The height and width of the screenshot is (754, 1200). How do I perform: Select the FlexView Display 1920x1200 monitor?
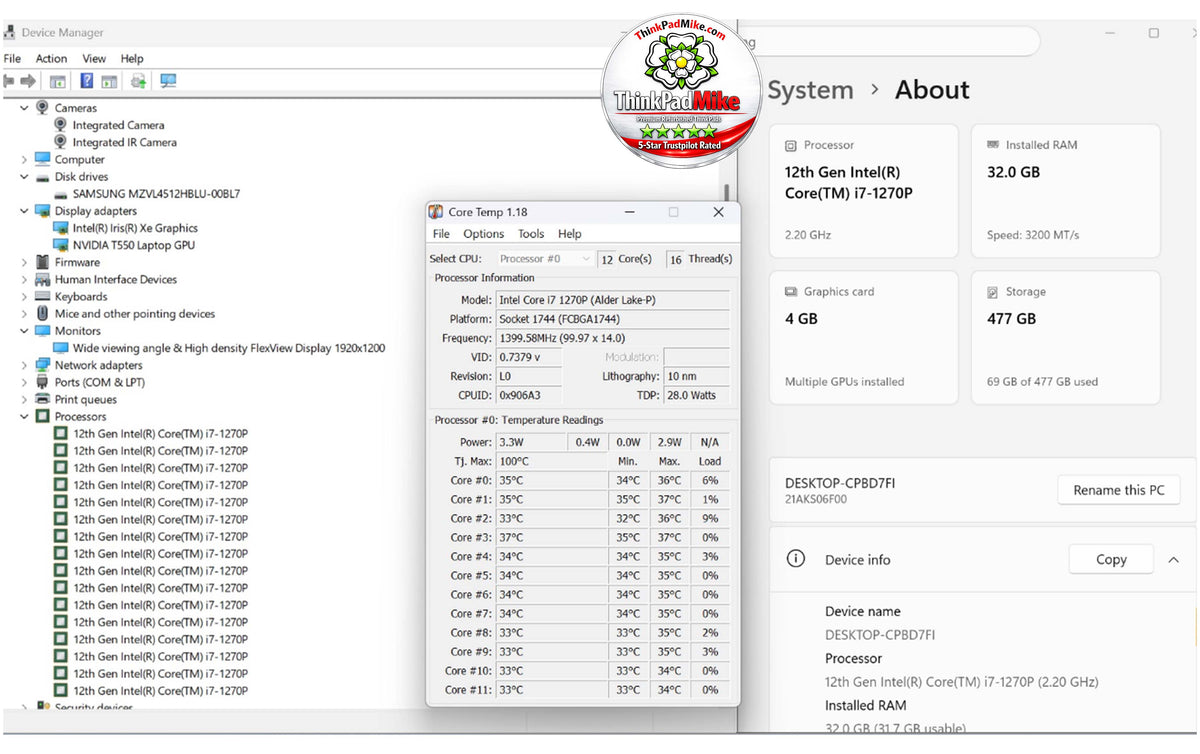coord(229,348)
